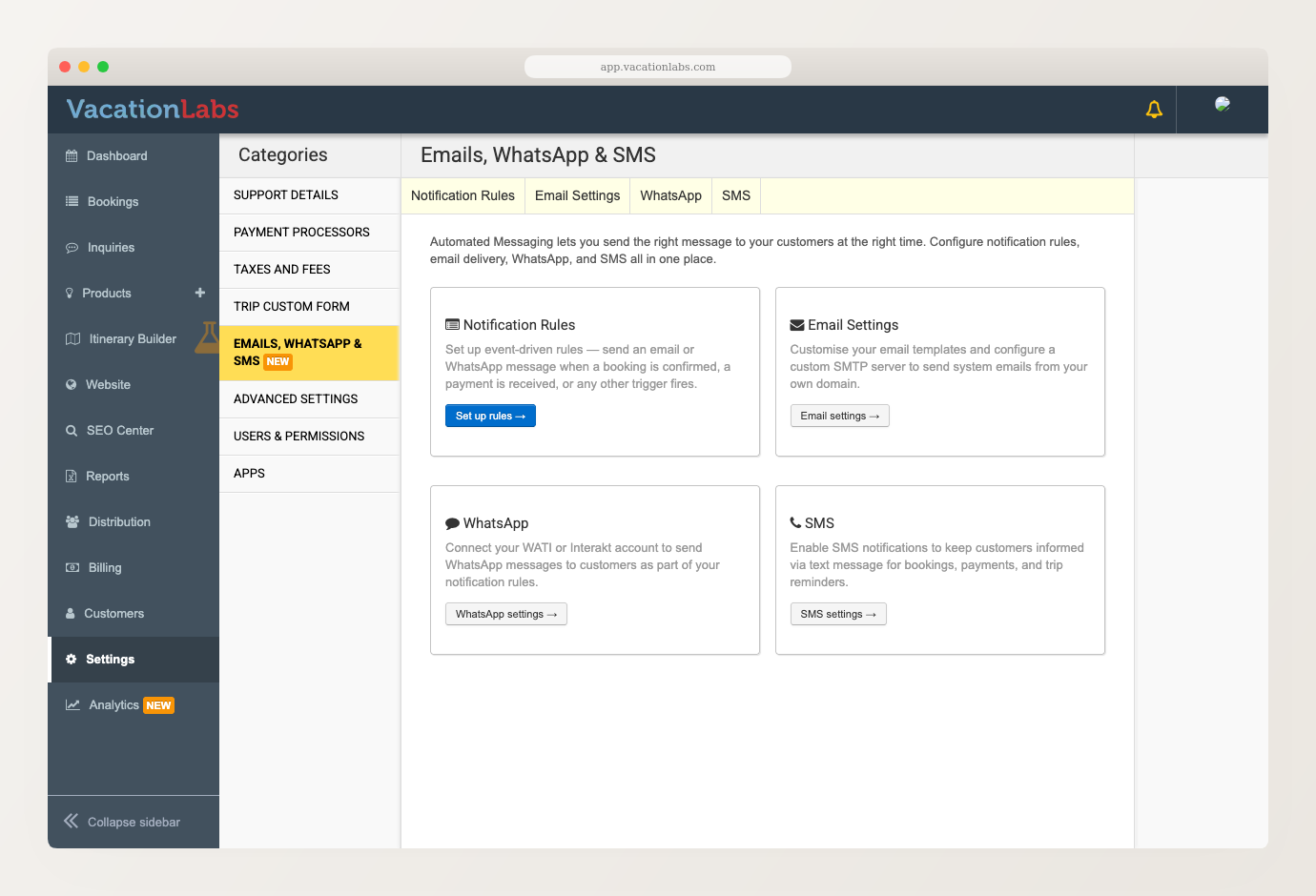Open SEO Center in sidebar
Screen dimensions: 1316x896
tap(134, 431)
